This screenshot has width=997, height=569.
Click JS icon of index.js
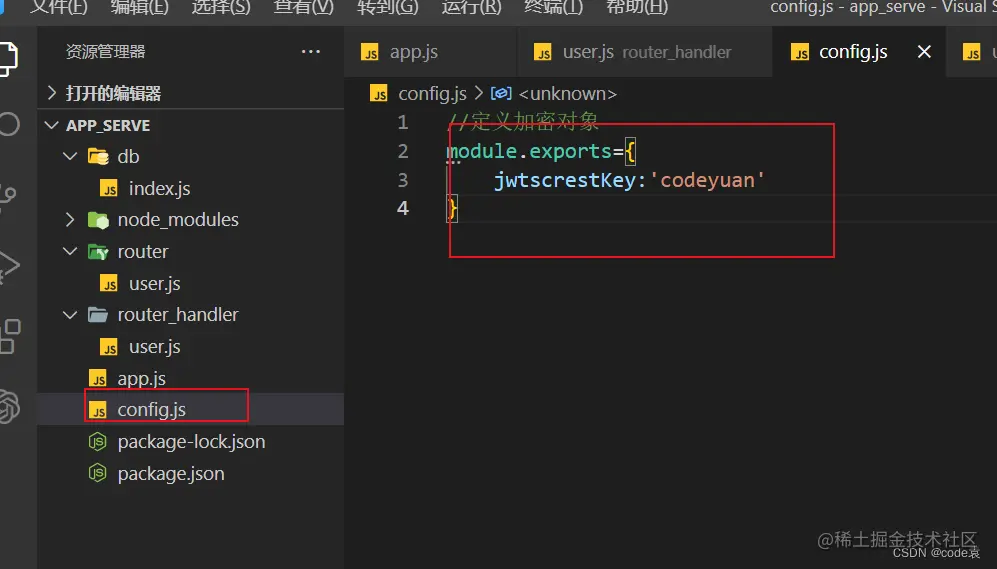(x=109, y=189)
